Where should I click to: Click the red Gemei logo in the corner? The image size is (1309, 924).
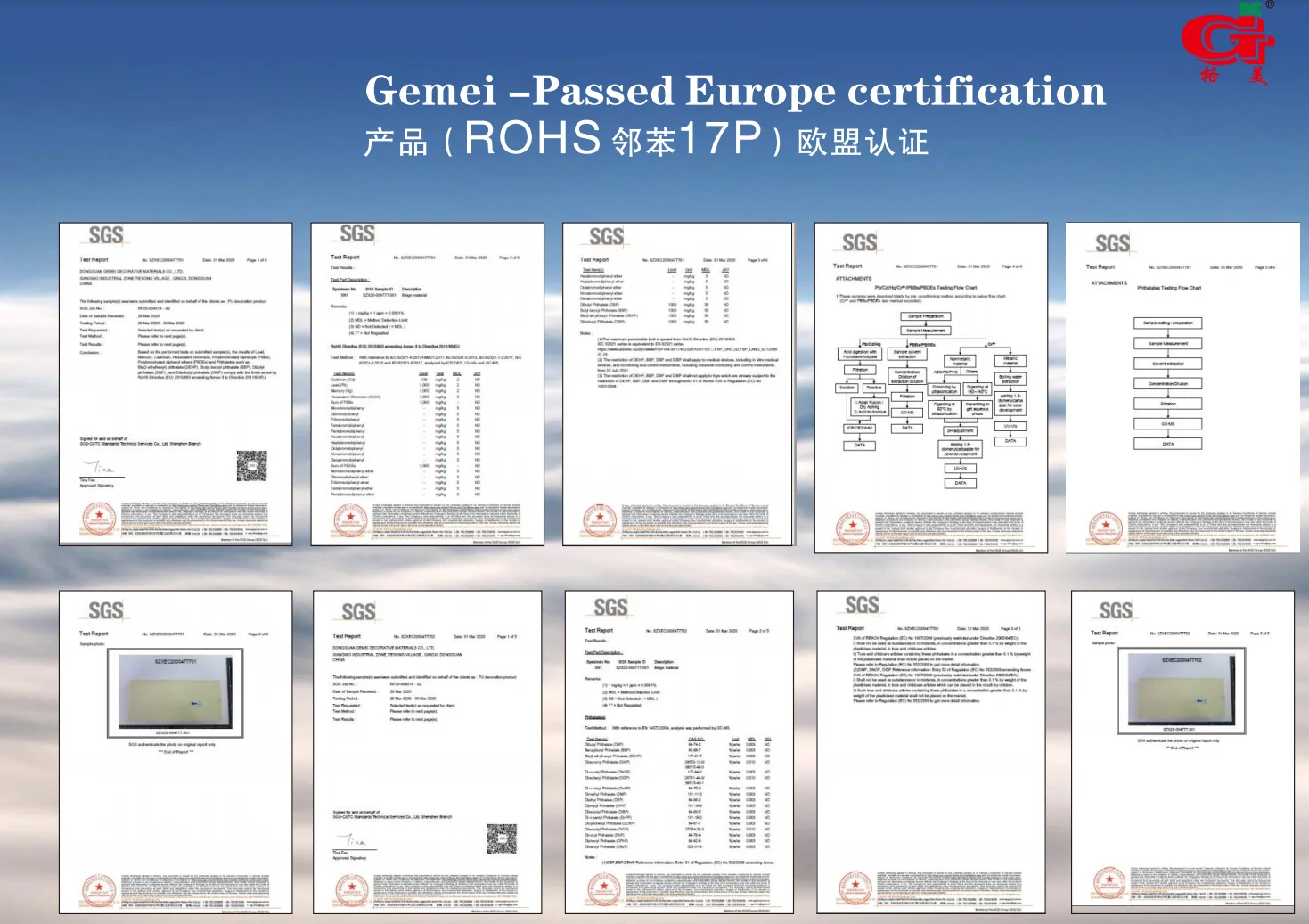click(1228, 43)
